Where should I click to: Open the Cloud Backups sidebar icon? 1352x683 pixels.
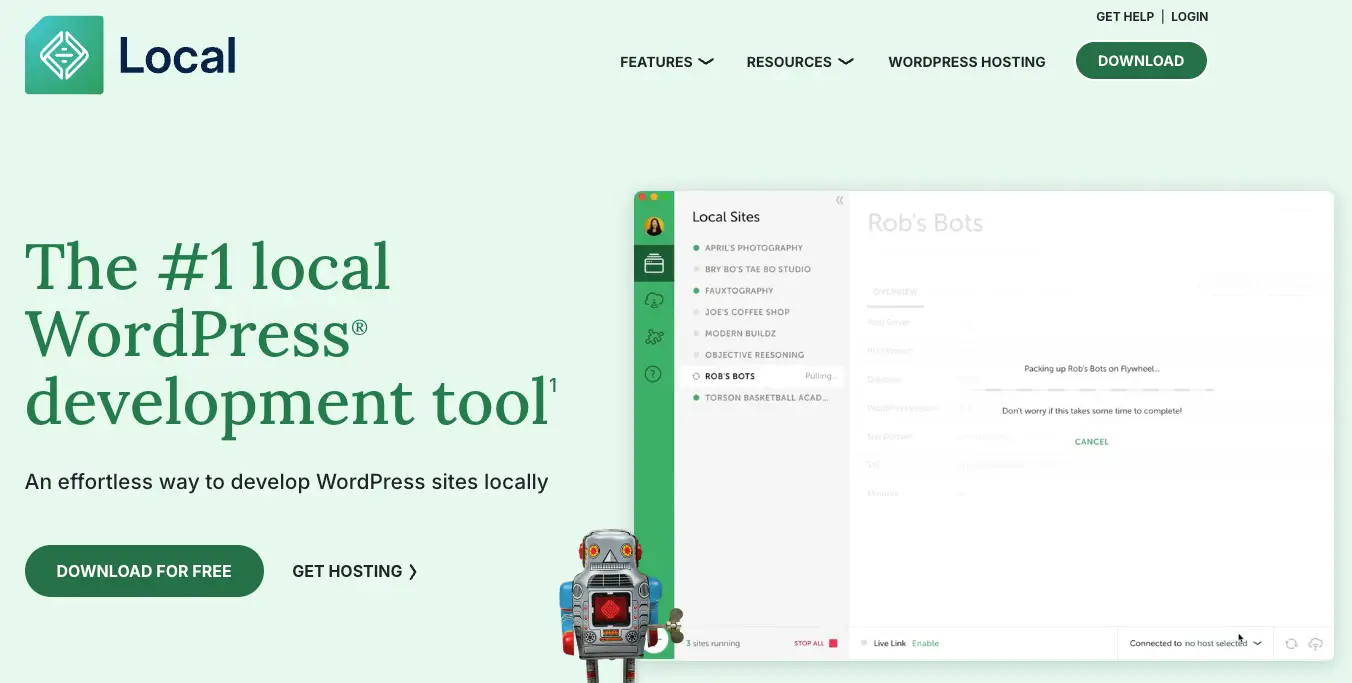(x=655, y=299)
